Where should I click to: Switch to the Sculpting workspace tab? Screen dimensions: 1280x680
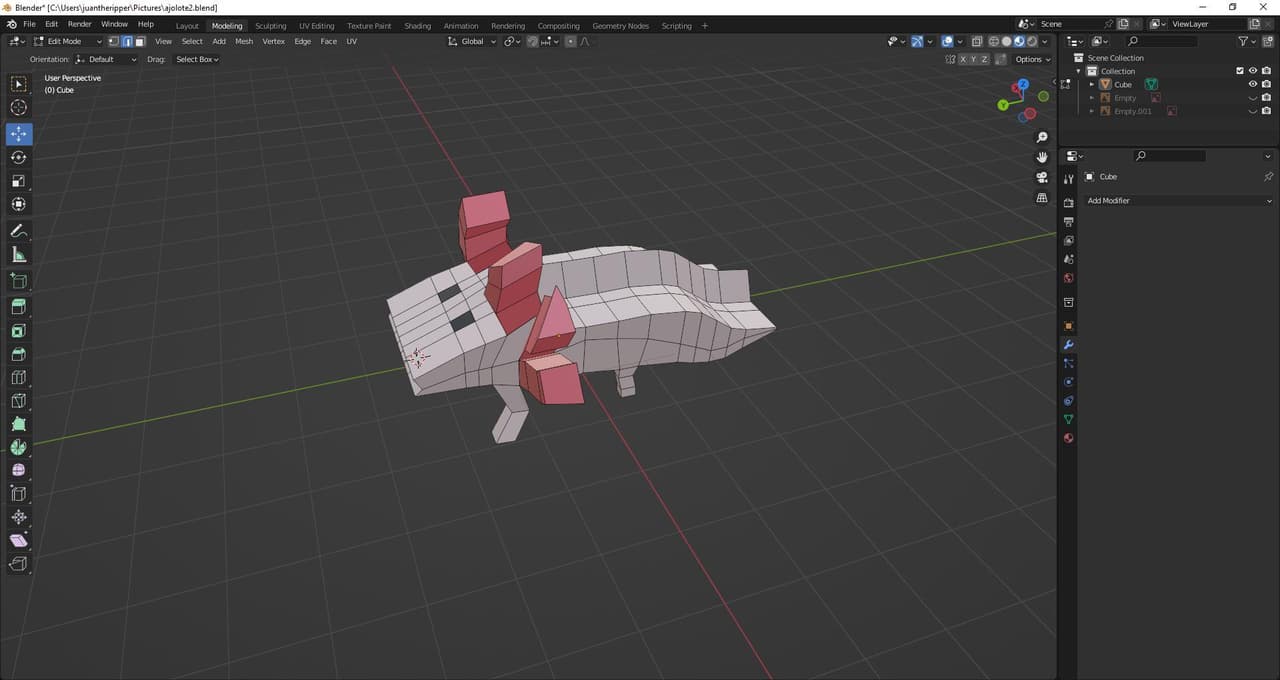pyautogui.click(x=270, y=25)
